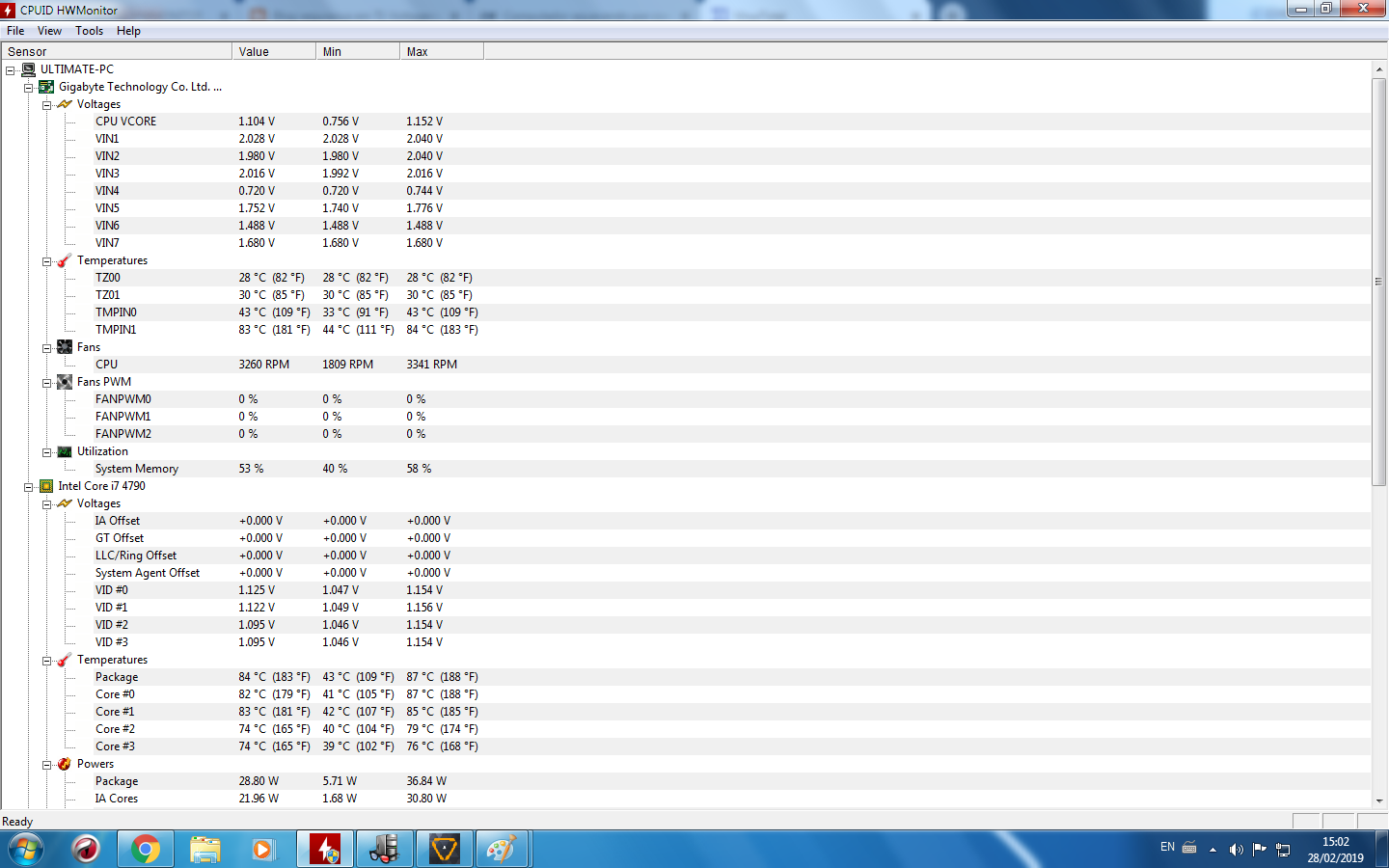Open the yellow shield taskbar app

click(x=444, y=850)
